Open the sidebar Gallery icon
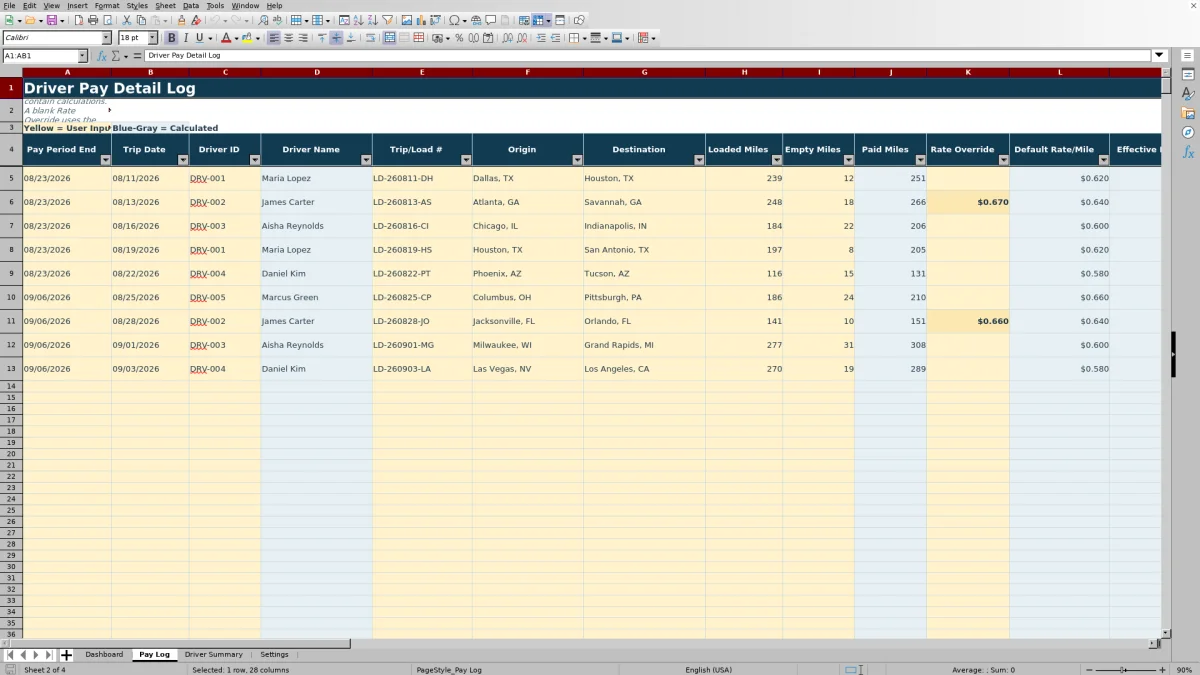Viewport: 1200px width, 675px height. [1188, 113]
